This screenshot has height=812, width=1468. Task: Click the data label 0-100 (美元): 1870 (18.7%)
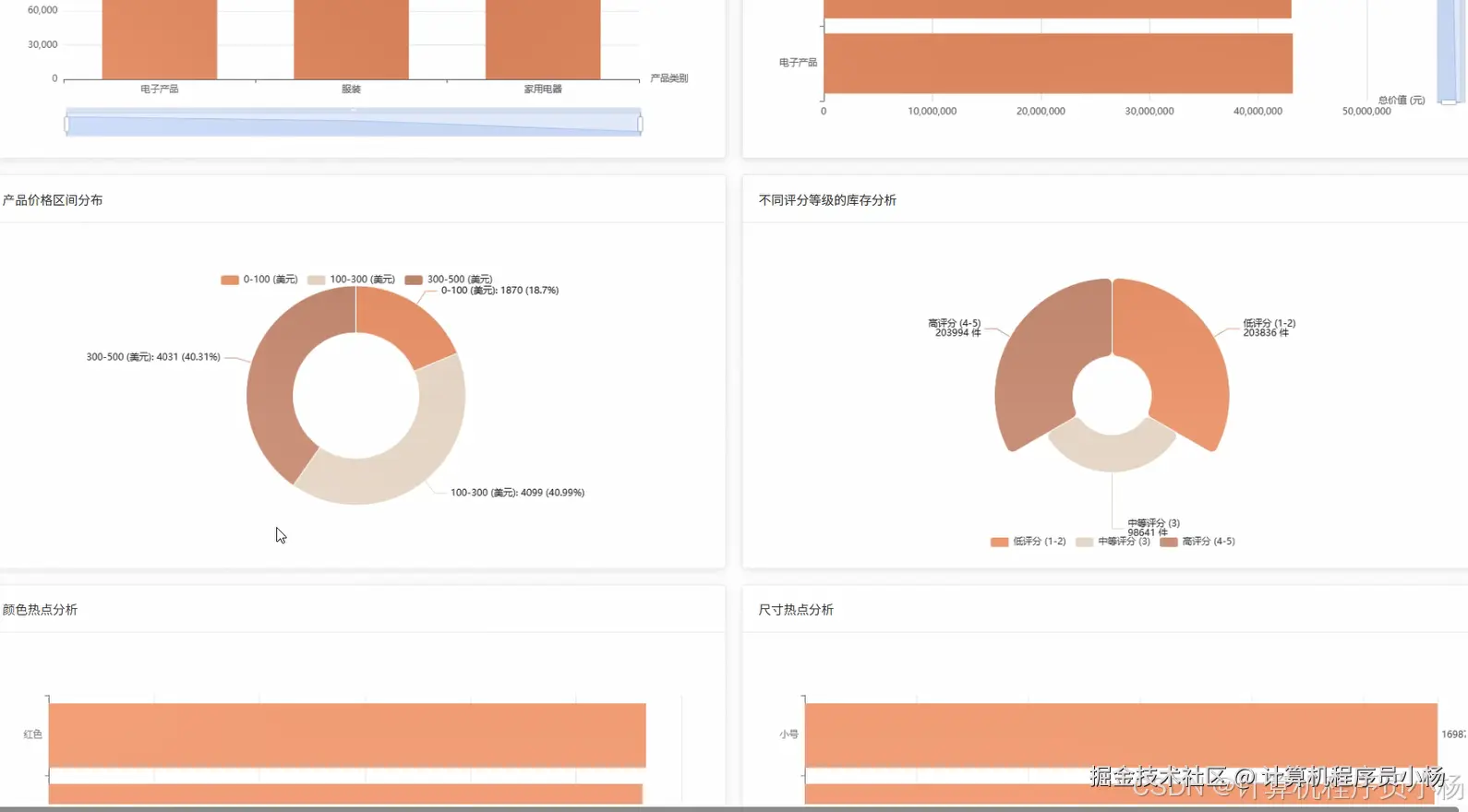click(x=499, y=290)
